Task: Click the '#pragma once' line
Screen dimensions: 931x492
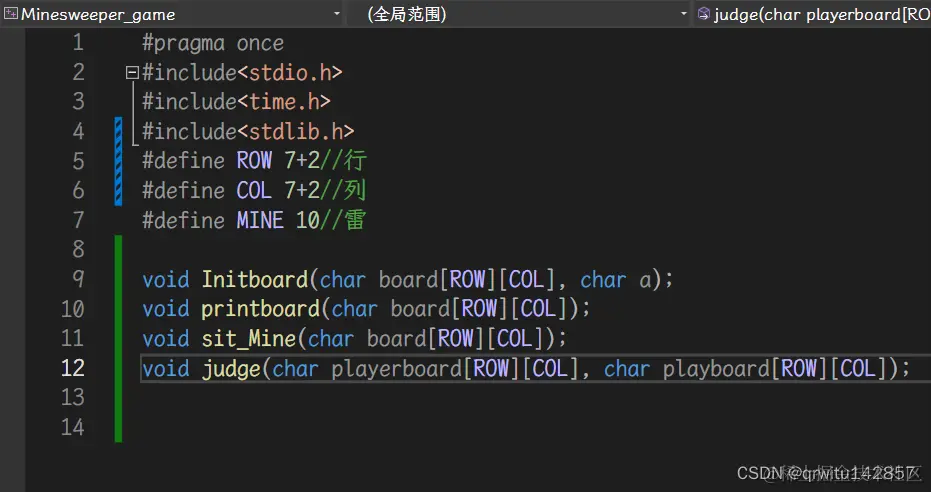Action: tap(213, 43)
